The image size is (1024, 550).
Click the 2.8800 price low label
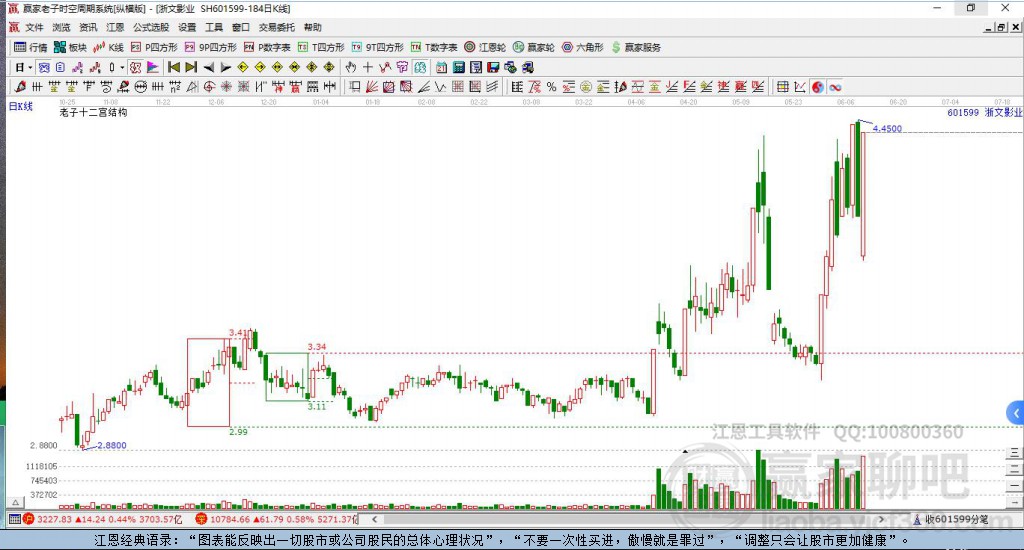pos(112,445)
